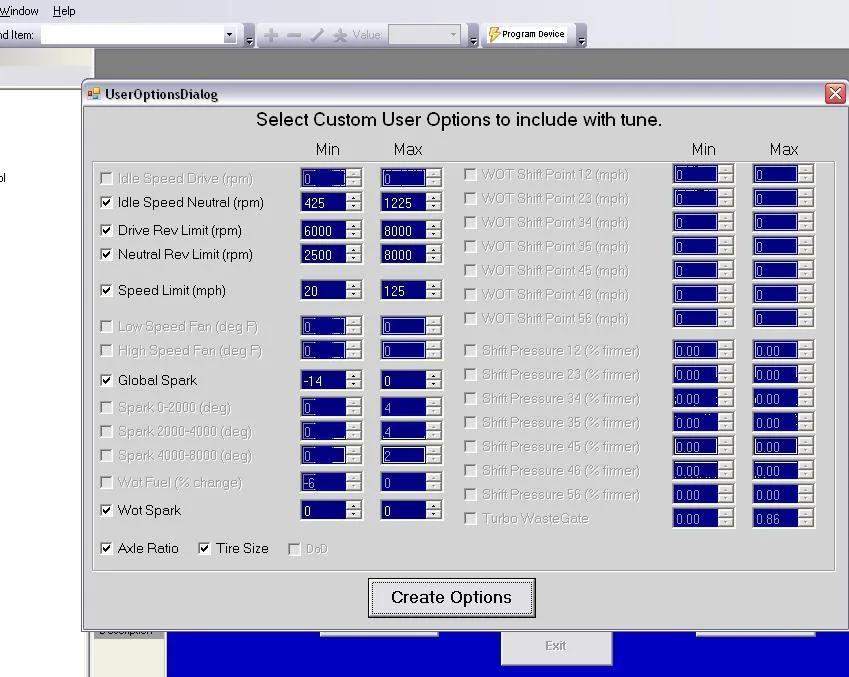Toggle the Wot Spark checkbox

click(x=106, y=511)
